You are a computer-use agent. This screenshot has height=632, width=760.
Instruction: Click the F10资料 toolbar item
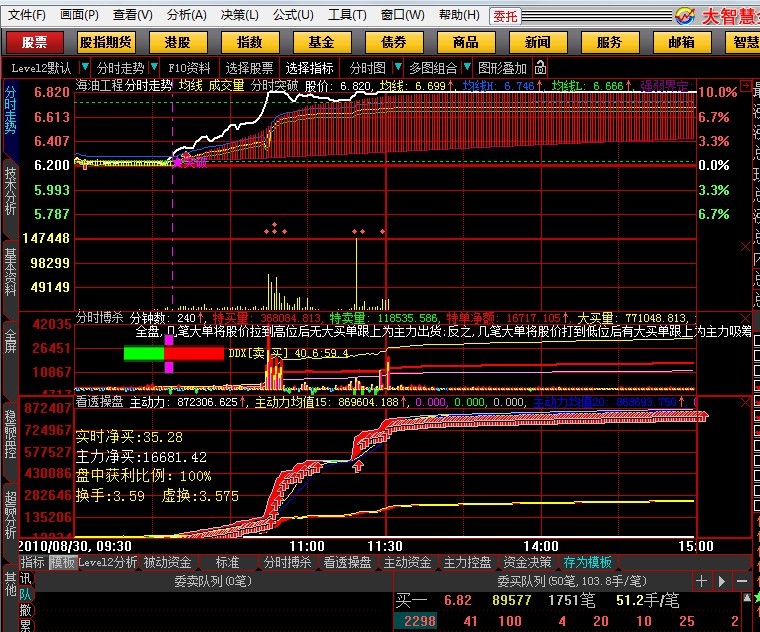click(189, 68)
